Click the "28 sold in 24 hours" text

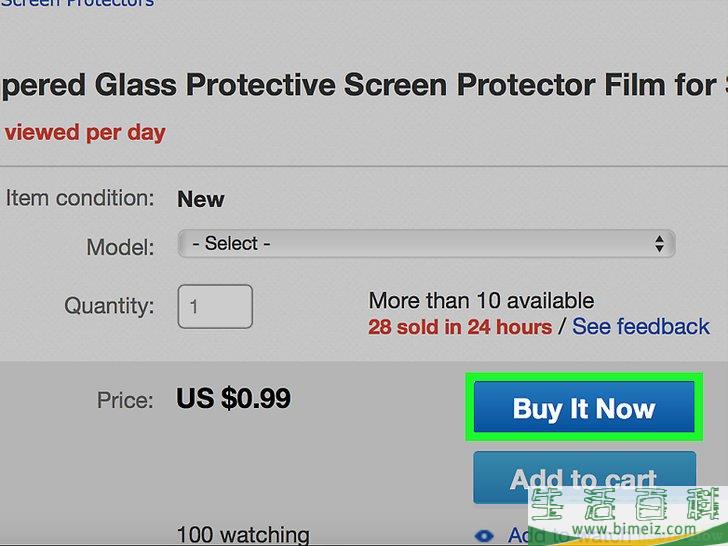[460, 327]
